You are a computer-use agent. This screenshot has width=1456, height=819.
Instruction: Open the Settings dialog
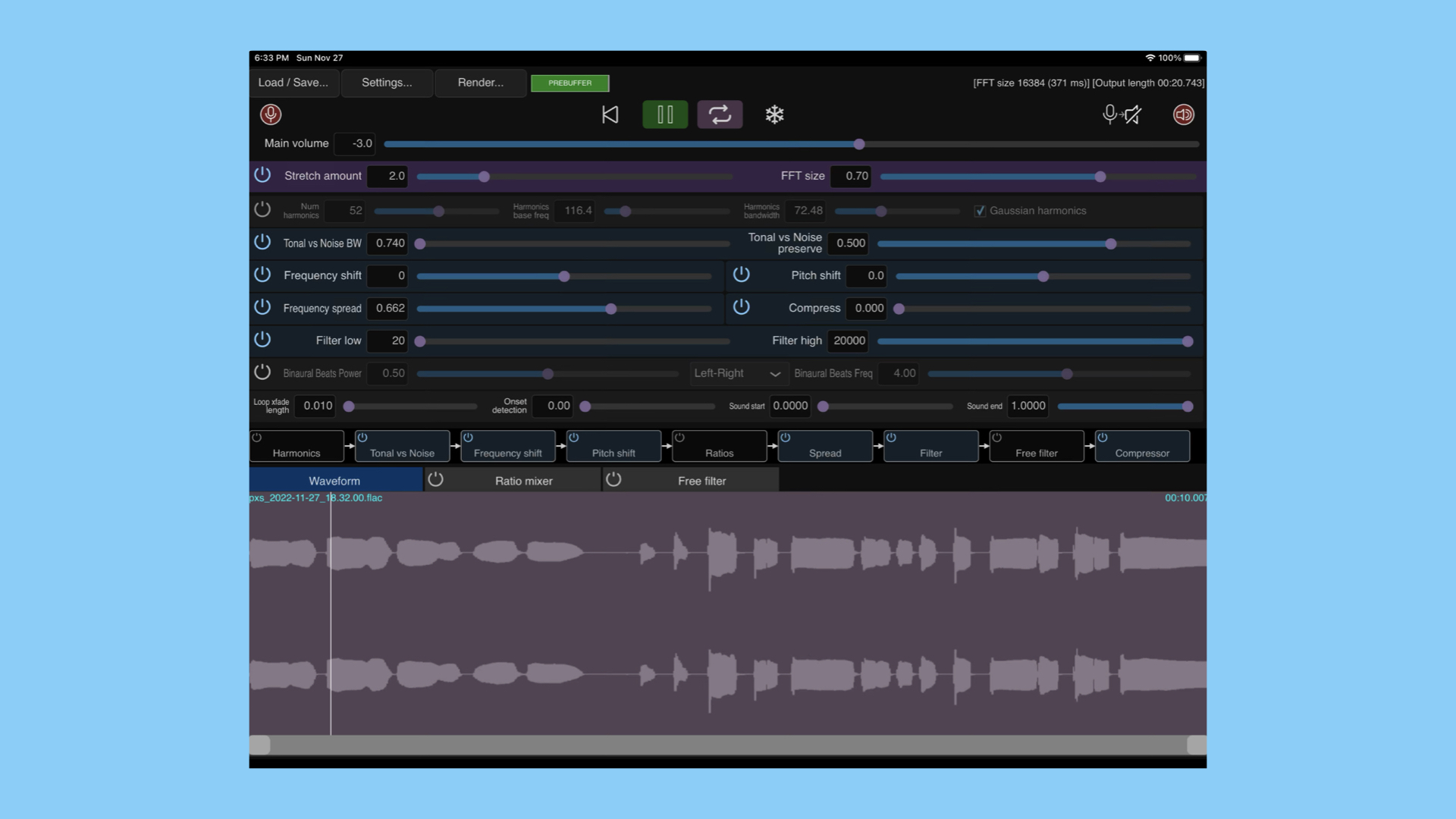pyautogui.click(x=387, y=83)
